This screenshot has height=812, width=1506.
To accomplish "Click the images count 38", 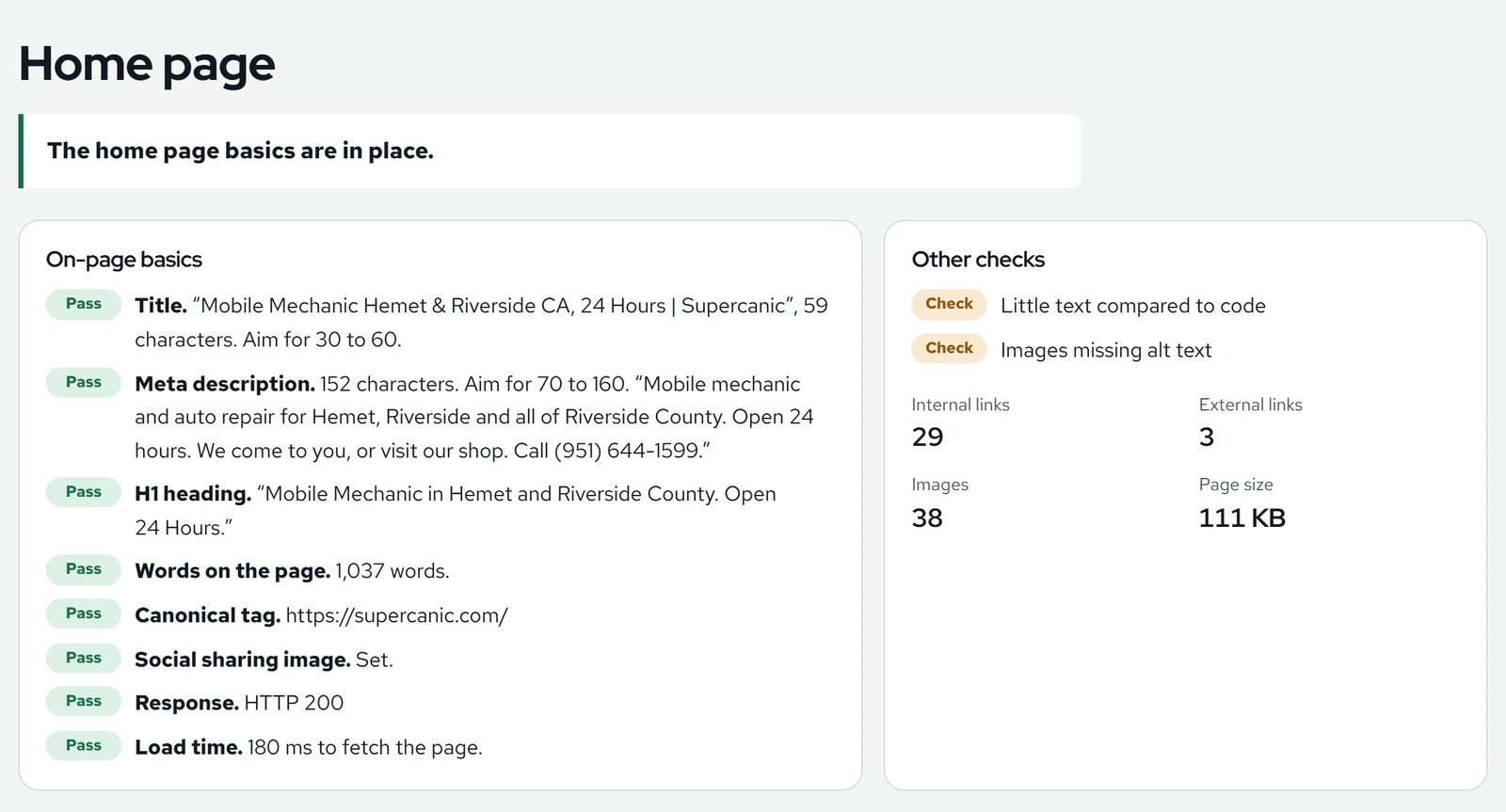I will point(927,517).
